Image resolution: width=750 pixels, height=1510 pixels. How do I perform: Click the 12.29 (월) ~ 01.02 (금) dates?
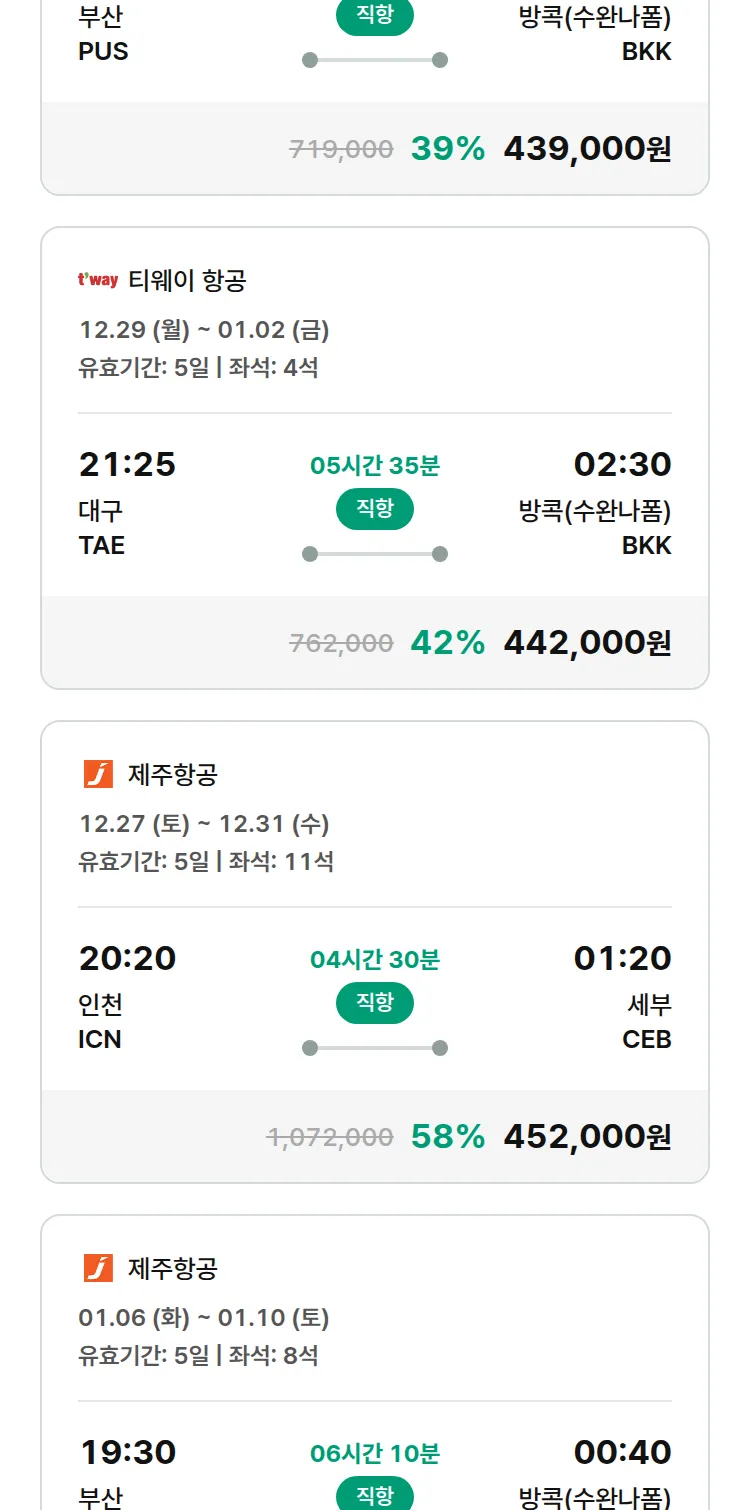point(204,330)
